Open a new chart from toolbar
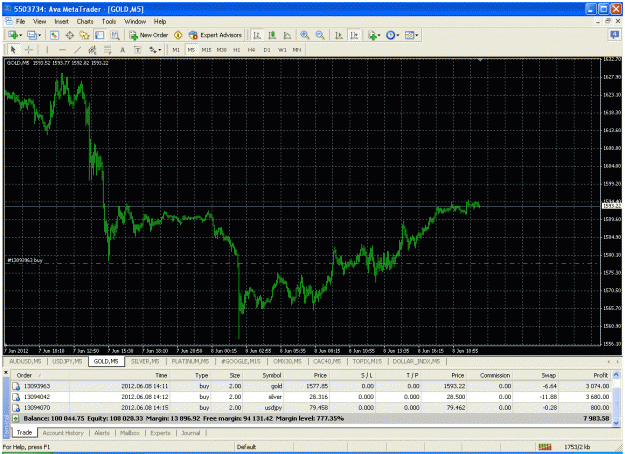The width and height of the screenshot is (625, 454). click(x=13, y=35)
